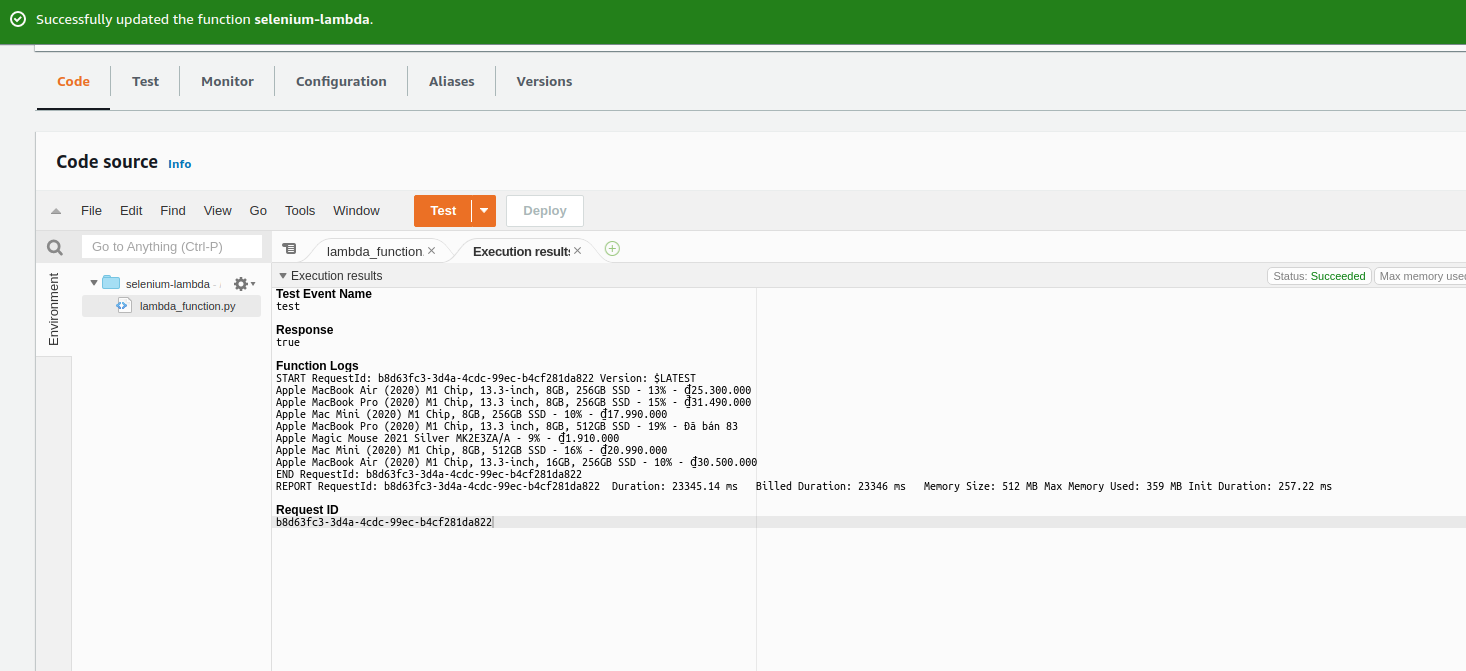Go to the Aliases tab
The image size is (1466, 671).
tap(451, 81)
